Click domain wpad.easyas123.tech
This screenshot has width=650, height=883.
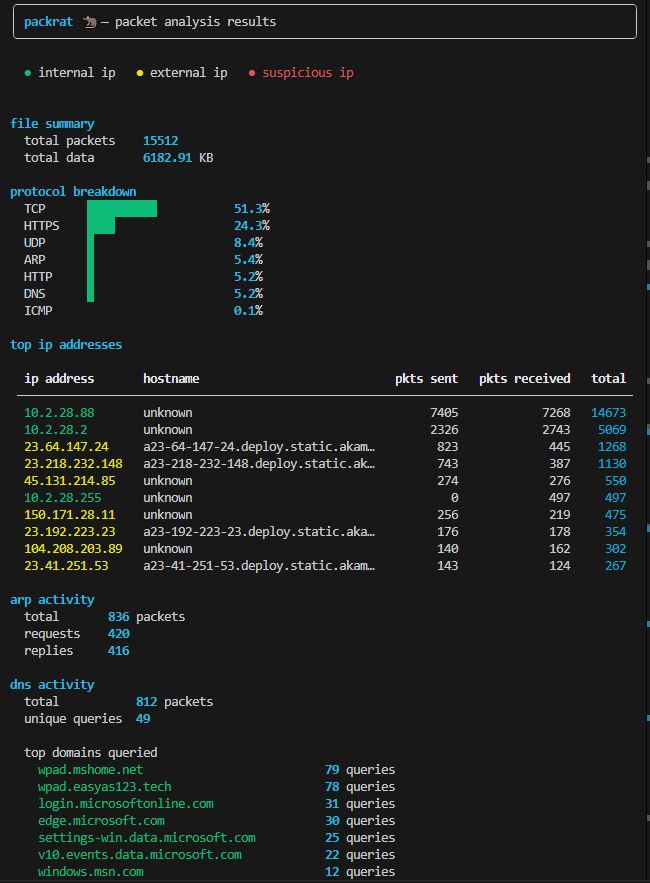click(x=105, y=786)
